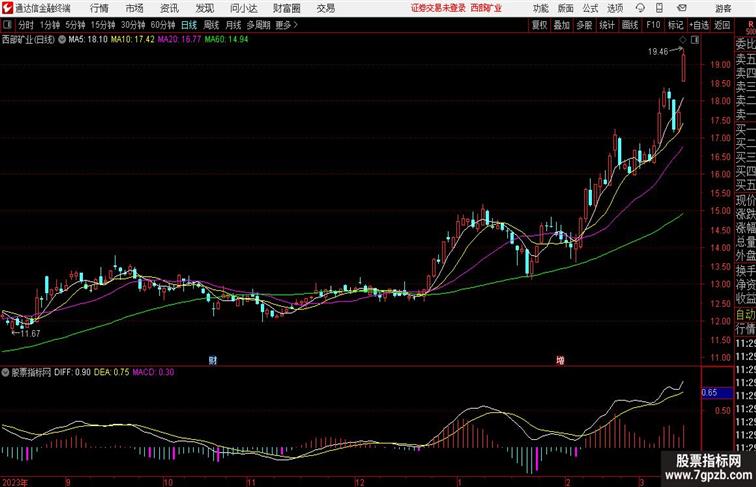Open the 版面 menu

566,8
